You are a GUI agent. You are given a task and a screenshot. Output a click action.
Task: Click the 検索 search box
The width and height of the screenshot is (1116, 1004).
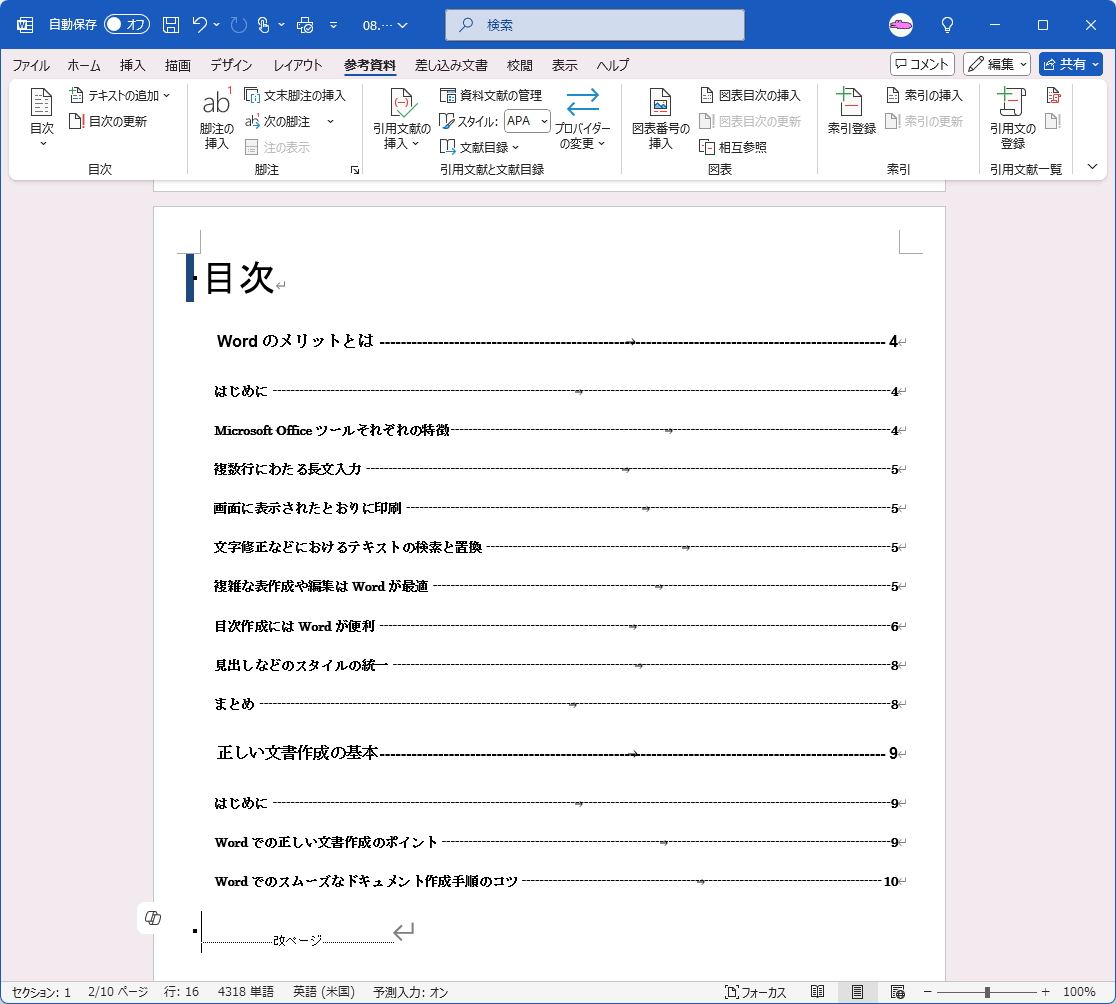point(595,25)
